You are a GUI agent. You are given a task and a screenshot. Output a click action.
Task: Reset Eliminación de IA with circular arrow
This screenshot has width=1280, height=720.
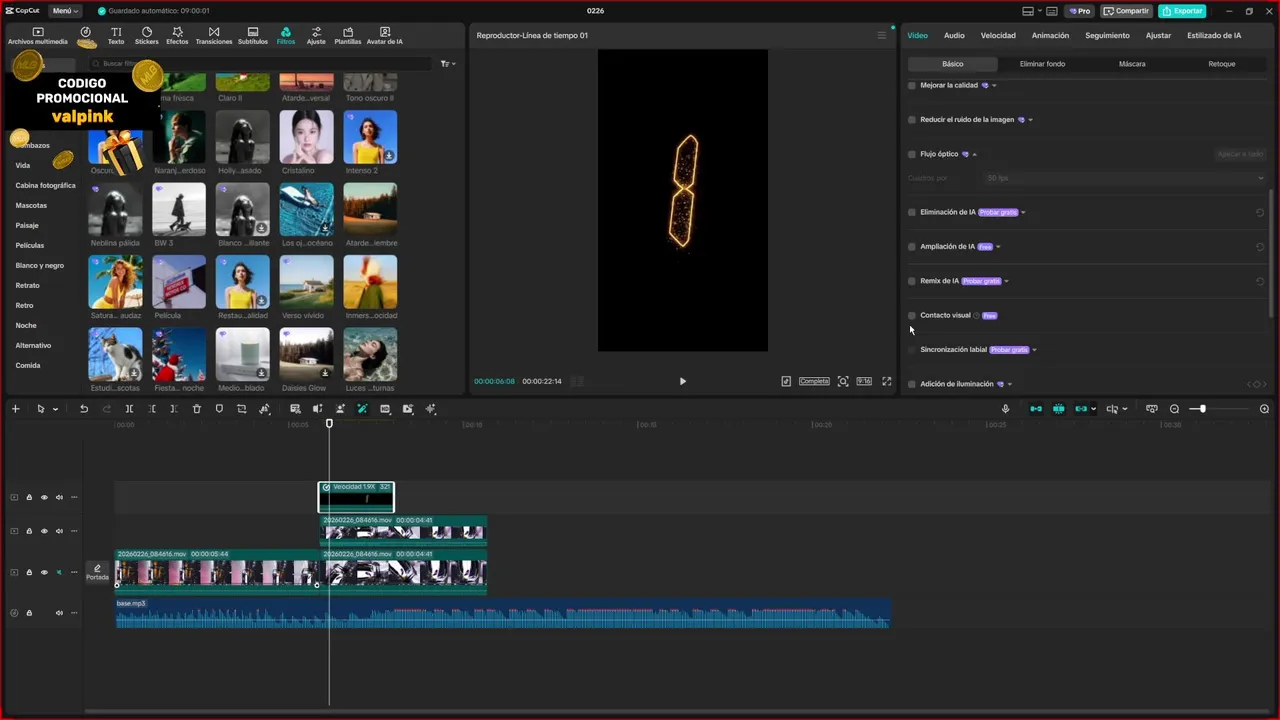tap(1260, 212)
